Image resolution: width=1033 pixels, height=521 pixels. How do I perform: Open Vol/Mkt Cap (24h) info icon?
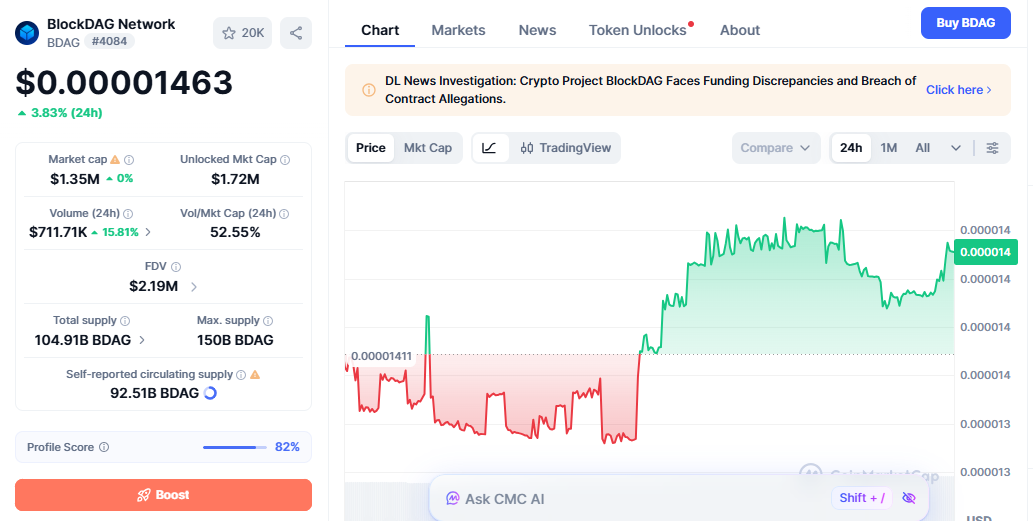[x=284, y=213]
